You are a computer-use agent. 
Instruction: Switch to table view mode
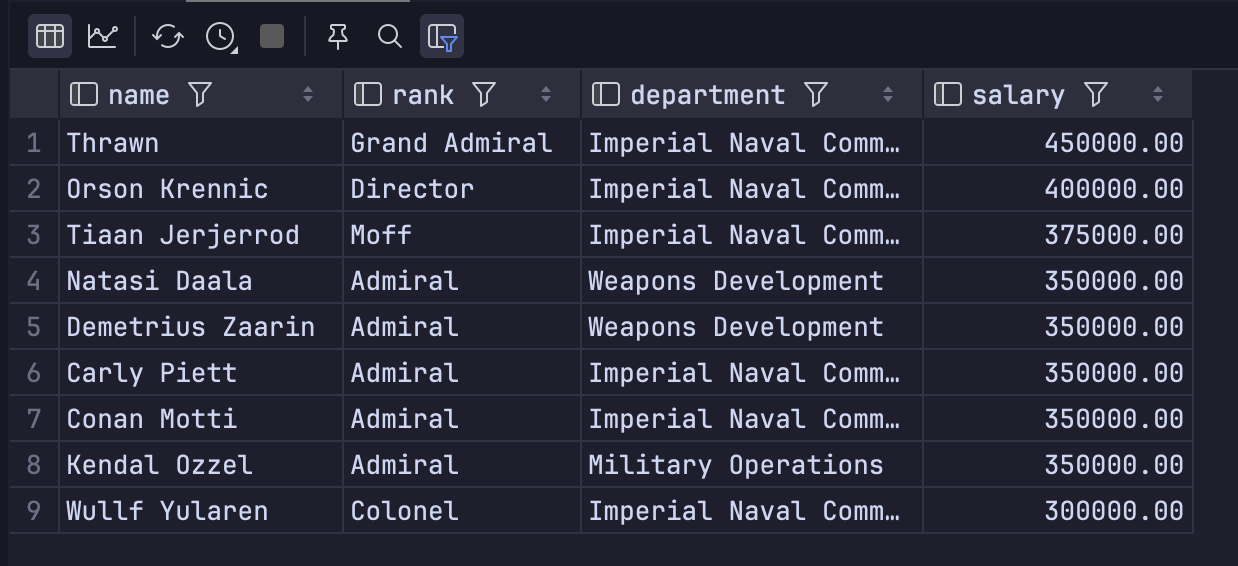[49, 37]
